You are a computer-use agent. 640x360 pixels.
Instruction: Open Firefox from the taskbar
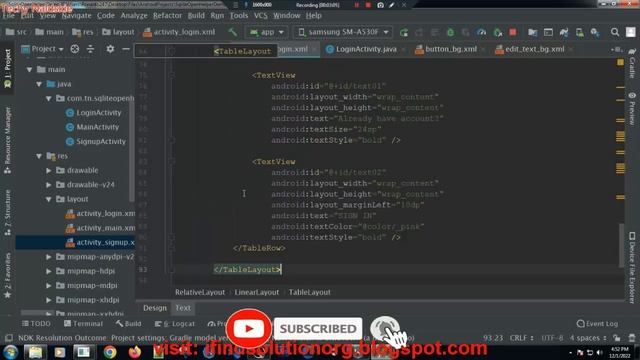click(x=135, y=352)
